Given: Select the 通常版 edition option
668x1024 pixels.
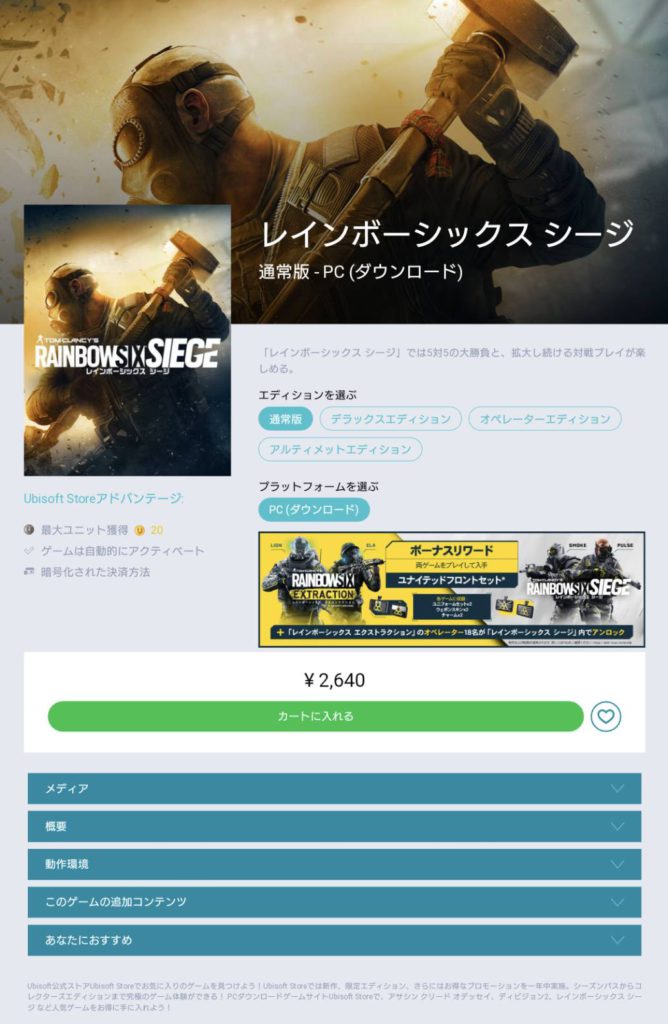Looking at the screenshot, I should (285, 419).
